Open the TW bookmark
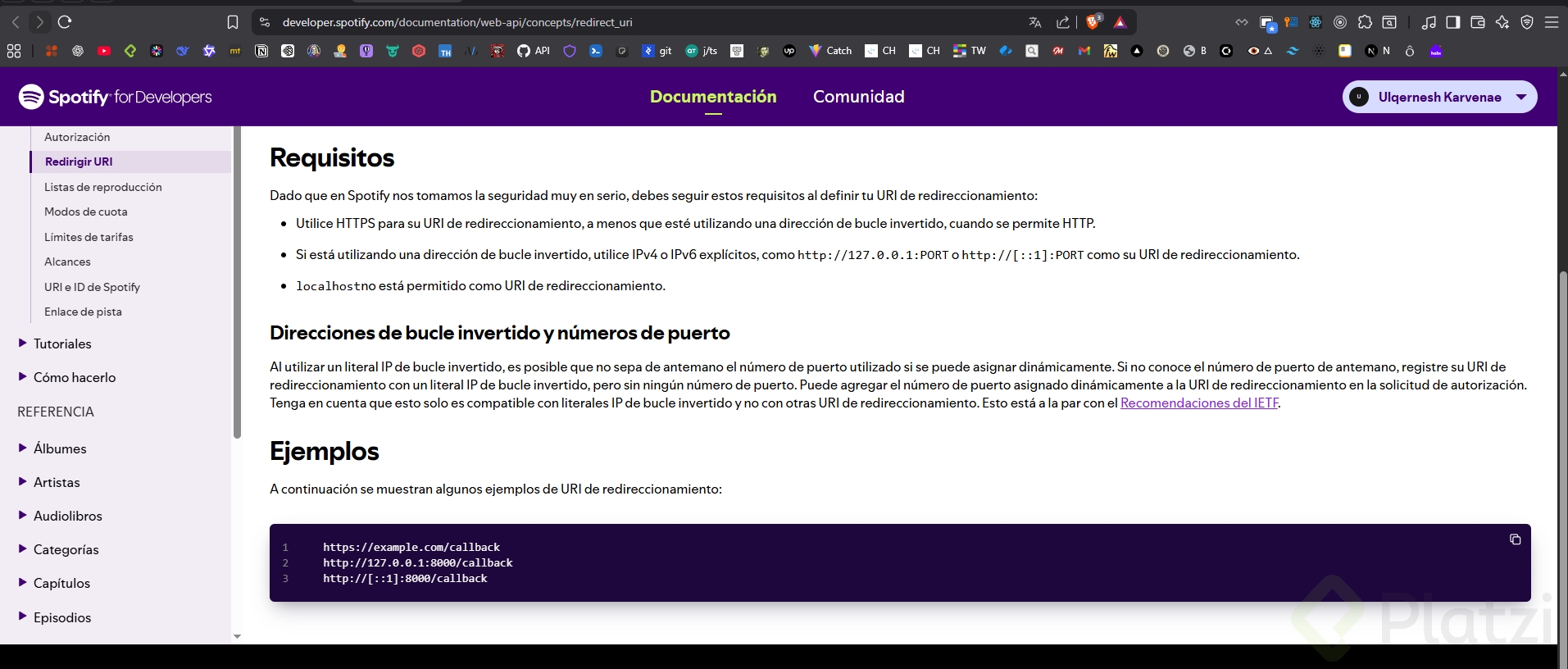The image size is (1568, 669). pyautogui.click(x=970, y=51)
